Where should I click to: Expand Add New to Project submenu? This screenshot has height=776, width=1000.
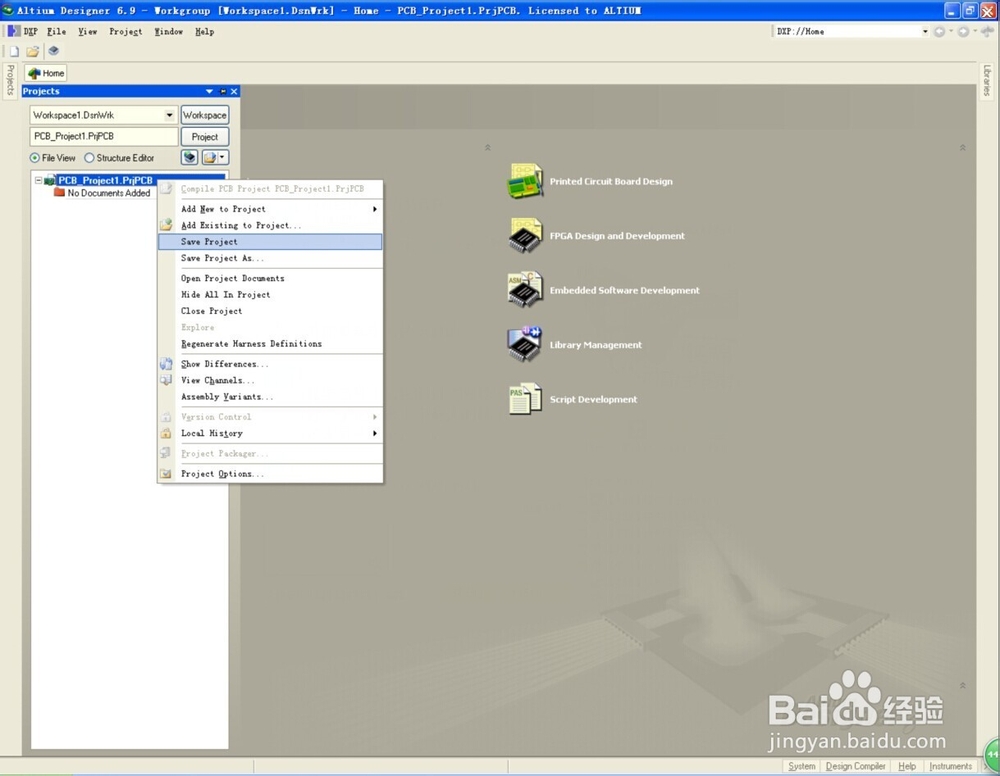click(374, 209)
